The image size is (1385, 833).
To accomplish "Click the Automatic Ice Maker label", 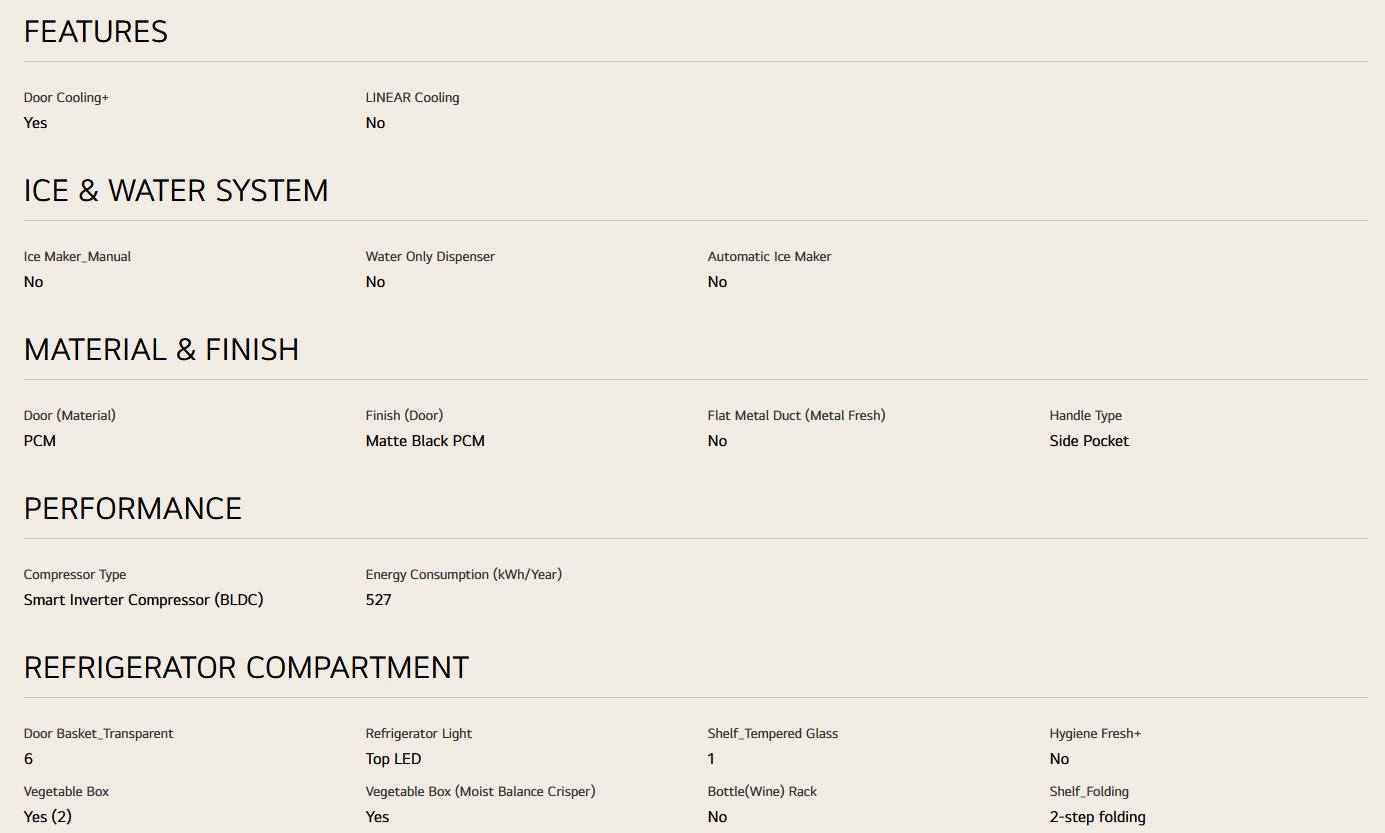I will [769, 257].
